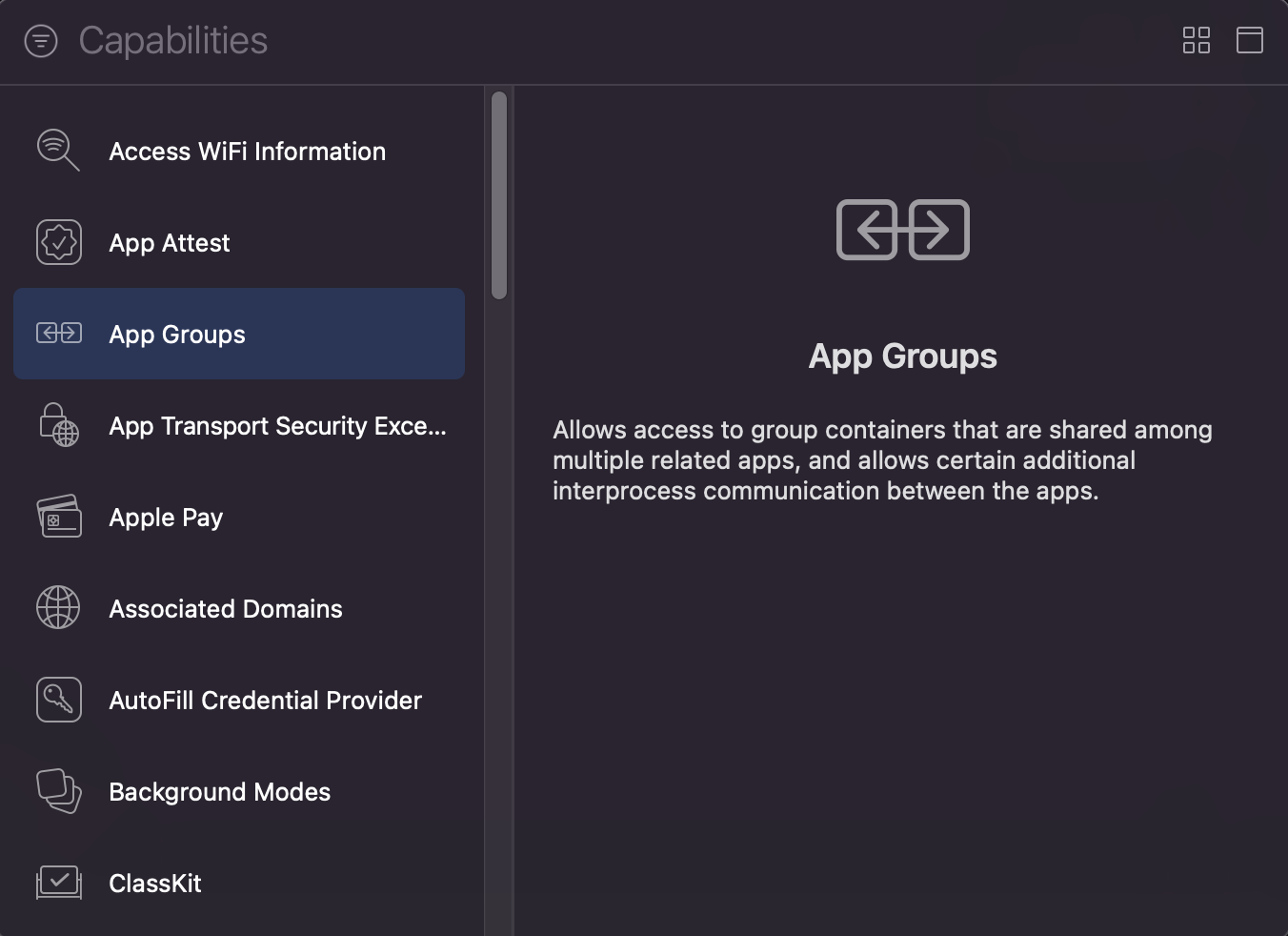Click the Apple Pay cards icon
The image size is (1288, 936).
coord(59,517)
